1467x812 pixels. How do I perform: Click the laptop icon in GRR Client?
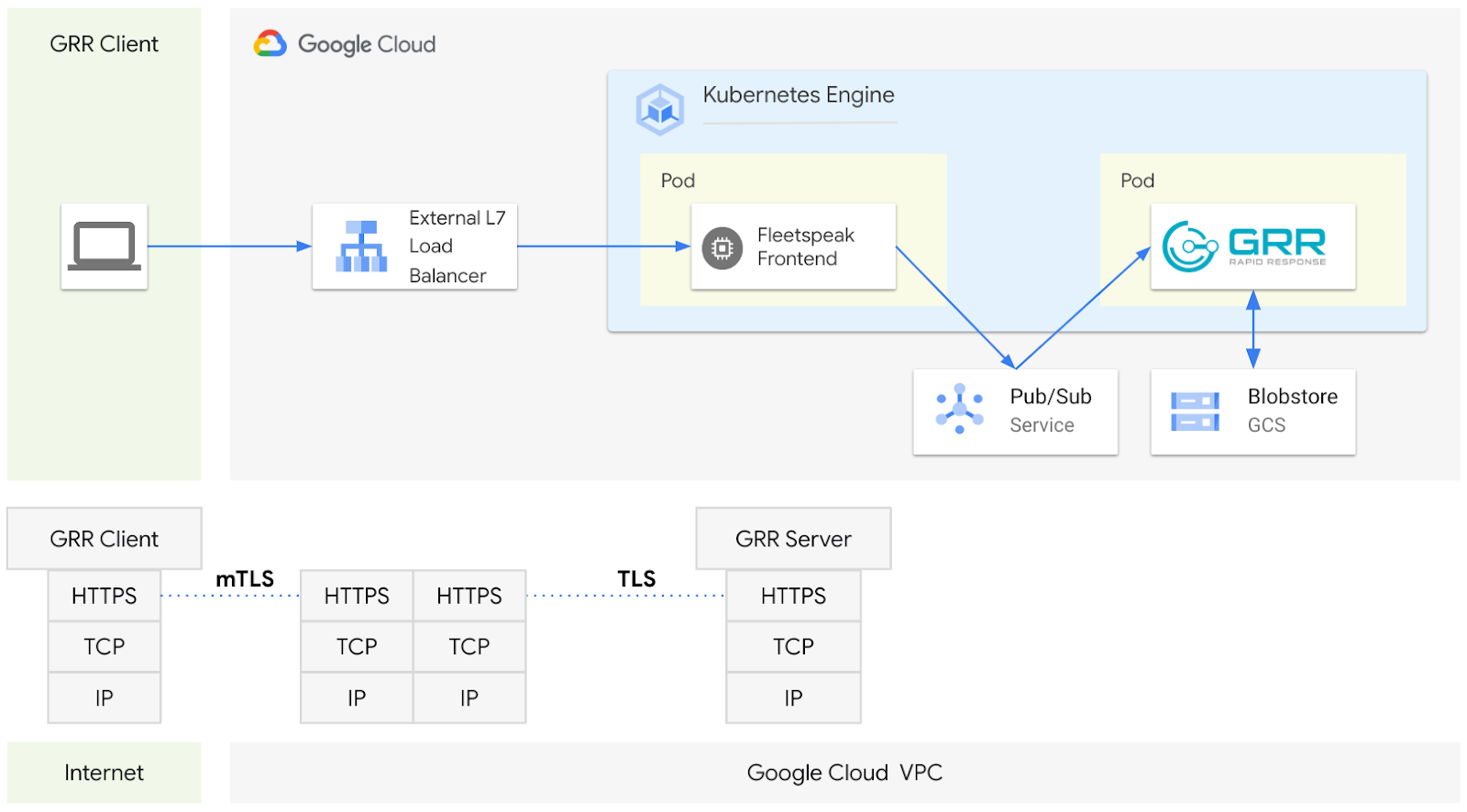click(x=105, y=247)
